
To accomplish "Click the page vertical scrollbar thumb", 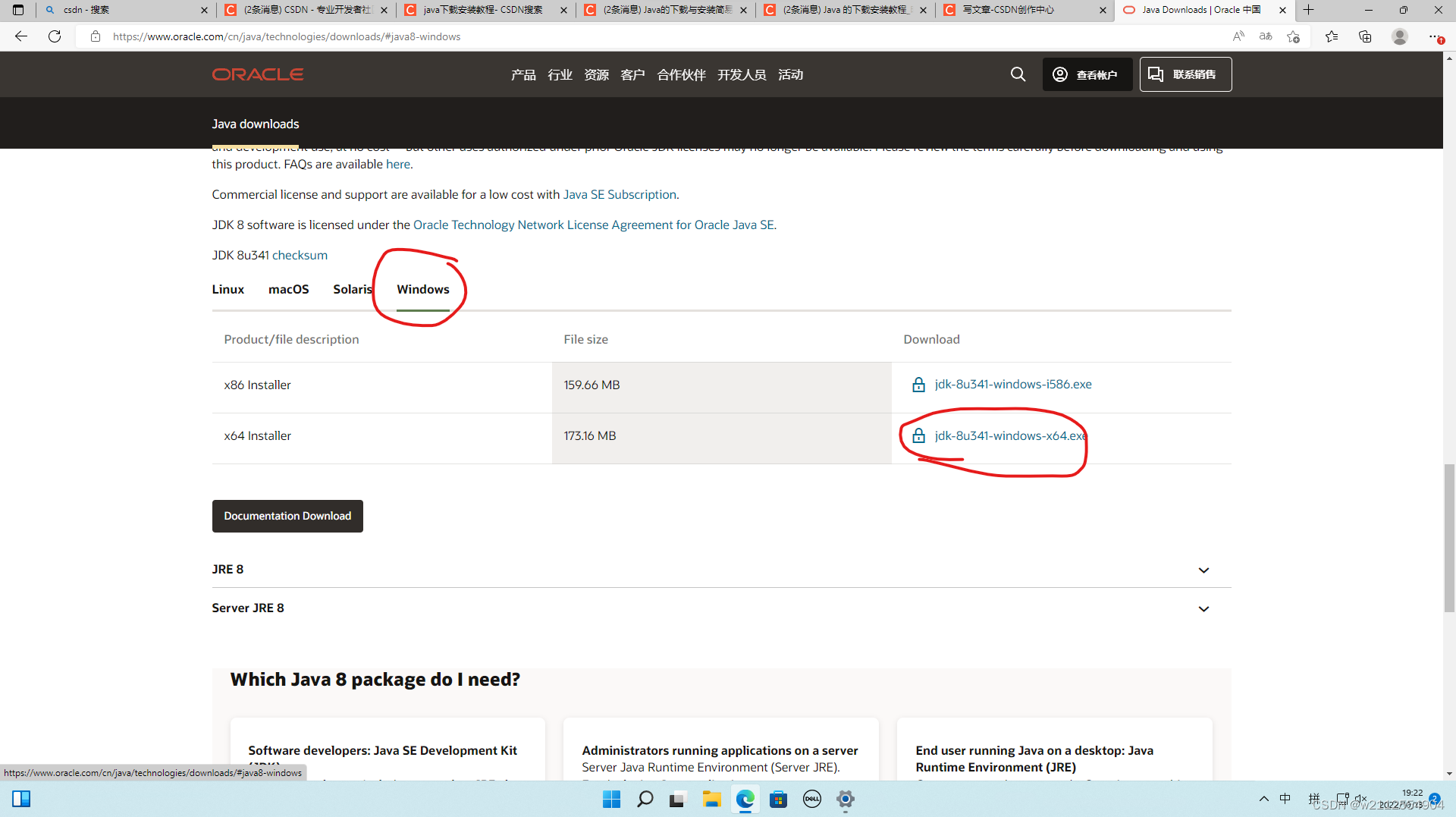I will (1449, 539).
